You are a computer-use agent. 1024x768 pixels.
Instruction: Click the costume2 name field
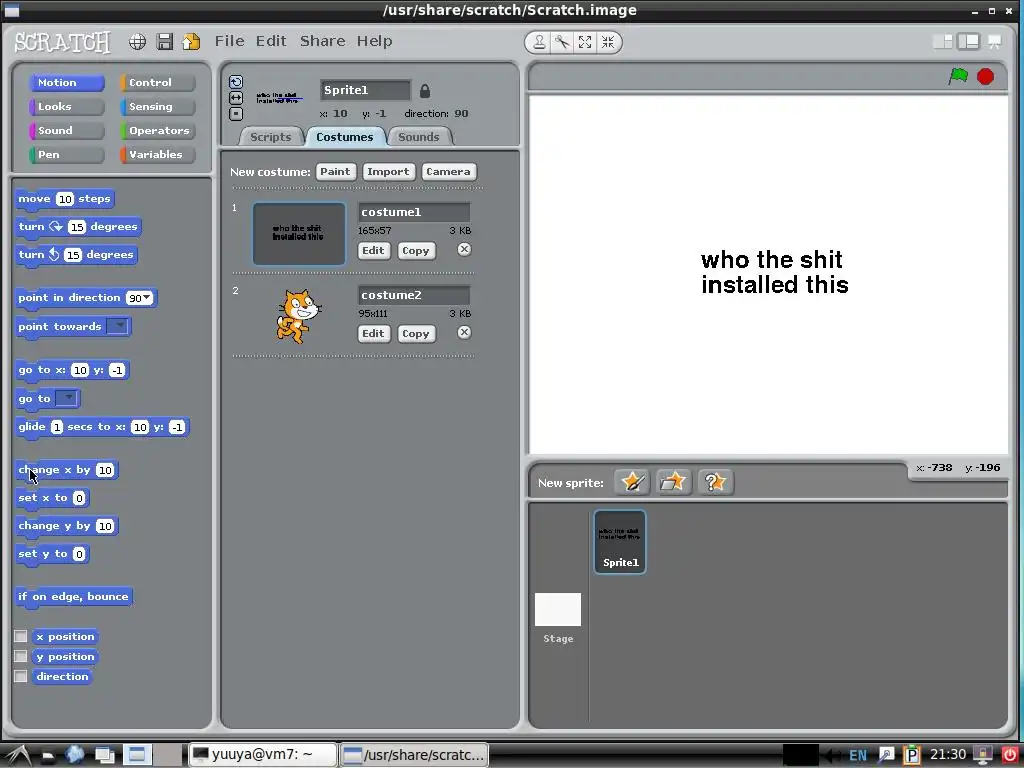pyautogui.click(x=414, y=295)
